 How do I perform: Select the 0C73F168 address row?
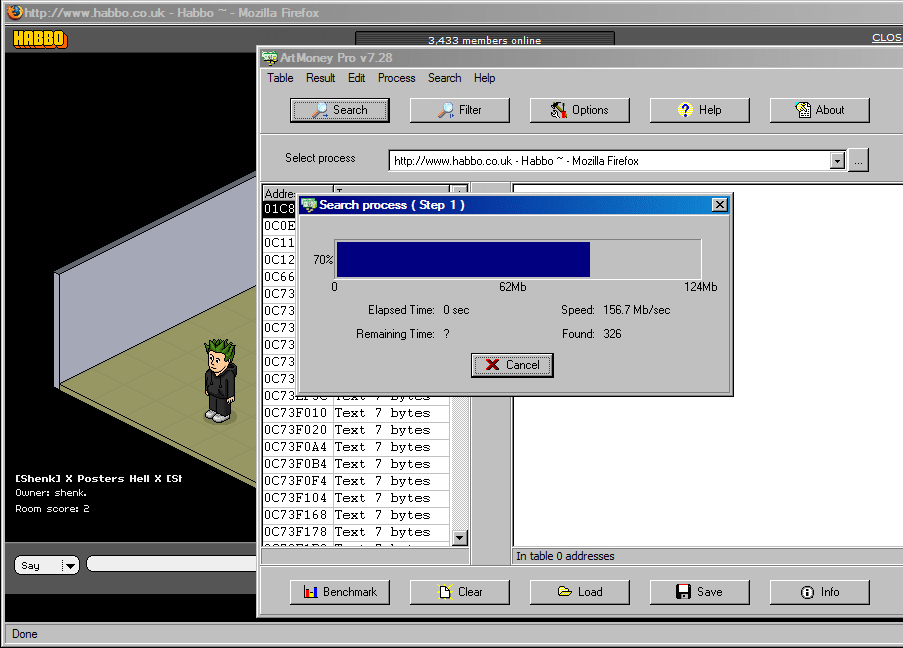click(356, 515)
